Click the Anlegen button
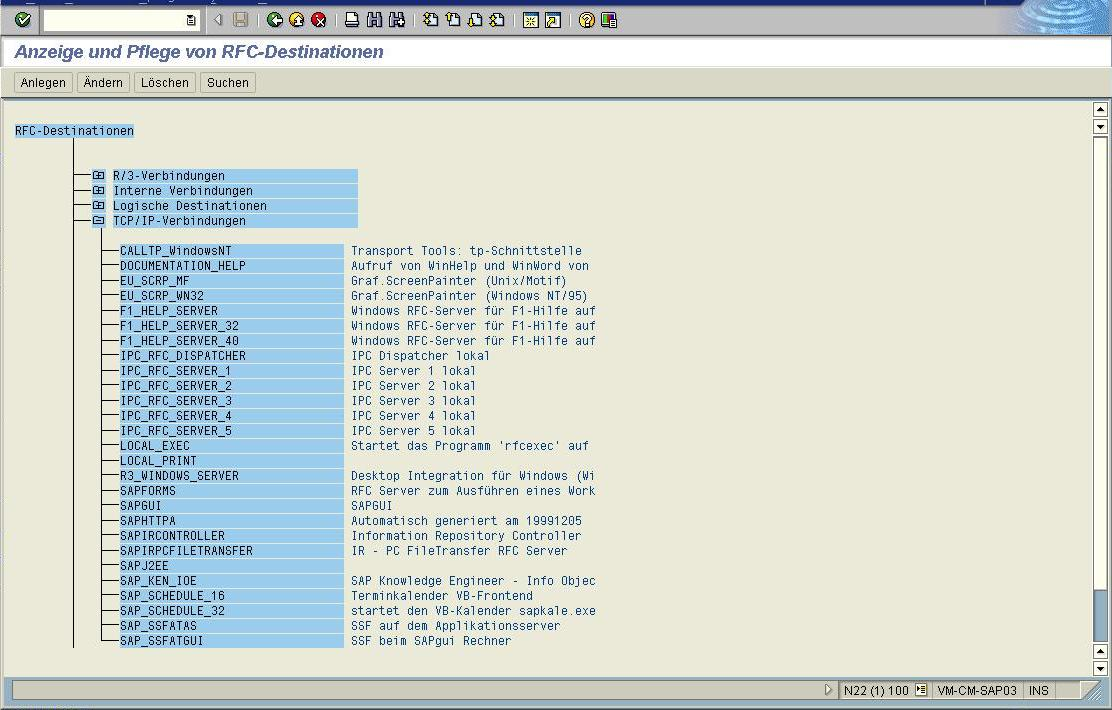 pos(43,82)
